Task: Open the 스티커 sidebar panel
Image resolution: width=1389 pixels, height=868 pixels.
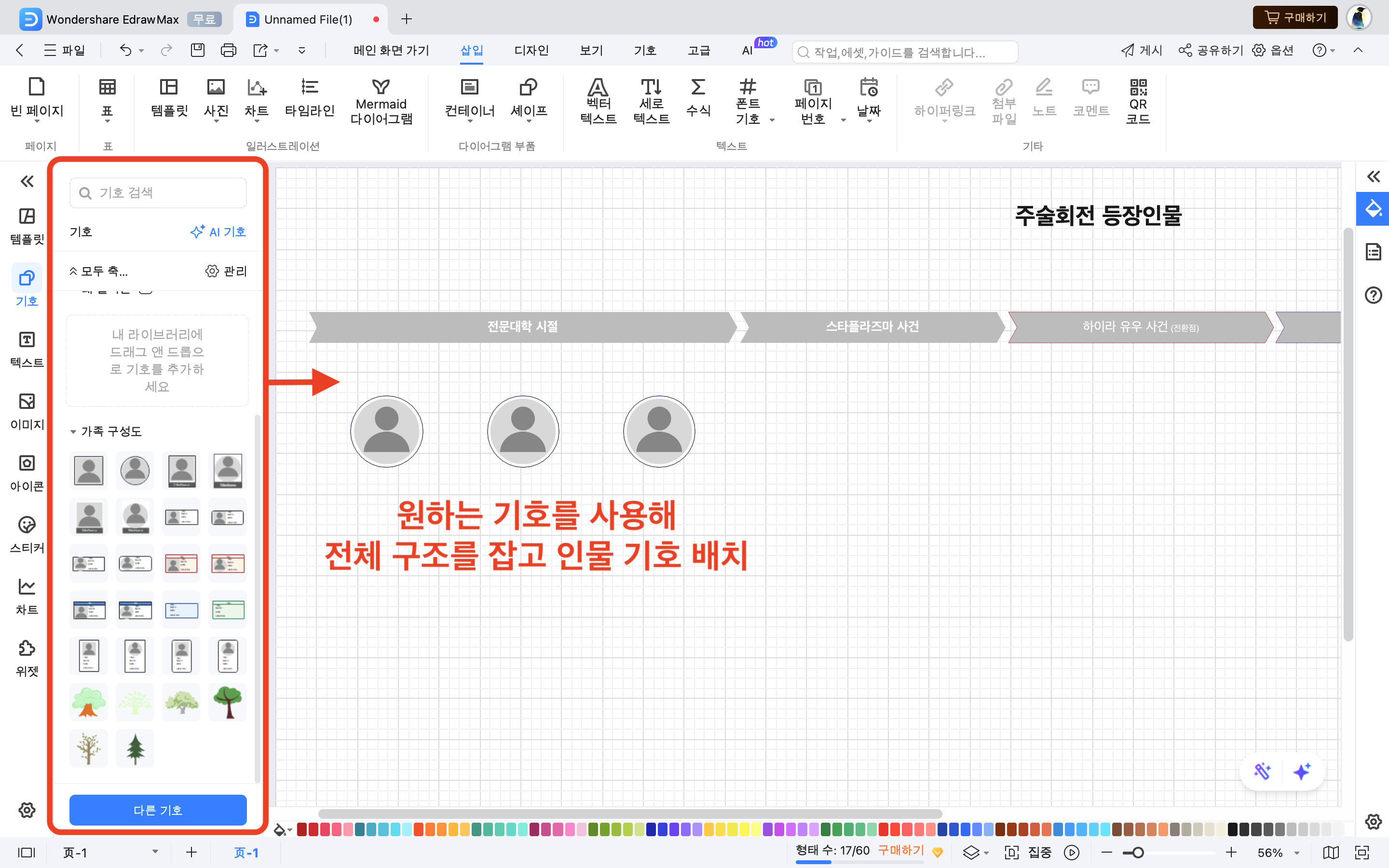Action: [x=27, y=534]
